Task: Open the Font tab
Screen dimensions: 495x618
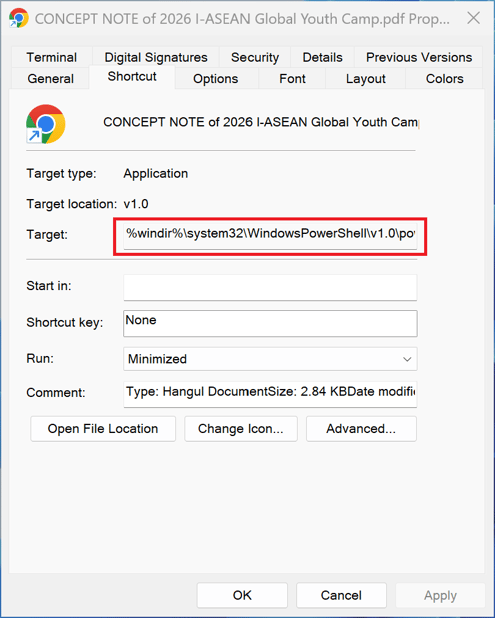Action: 292,78
